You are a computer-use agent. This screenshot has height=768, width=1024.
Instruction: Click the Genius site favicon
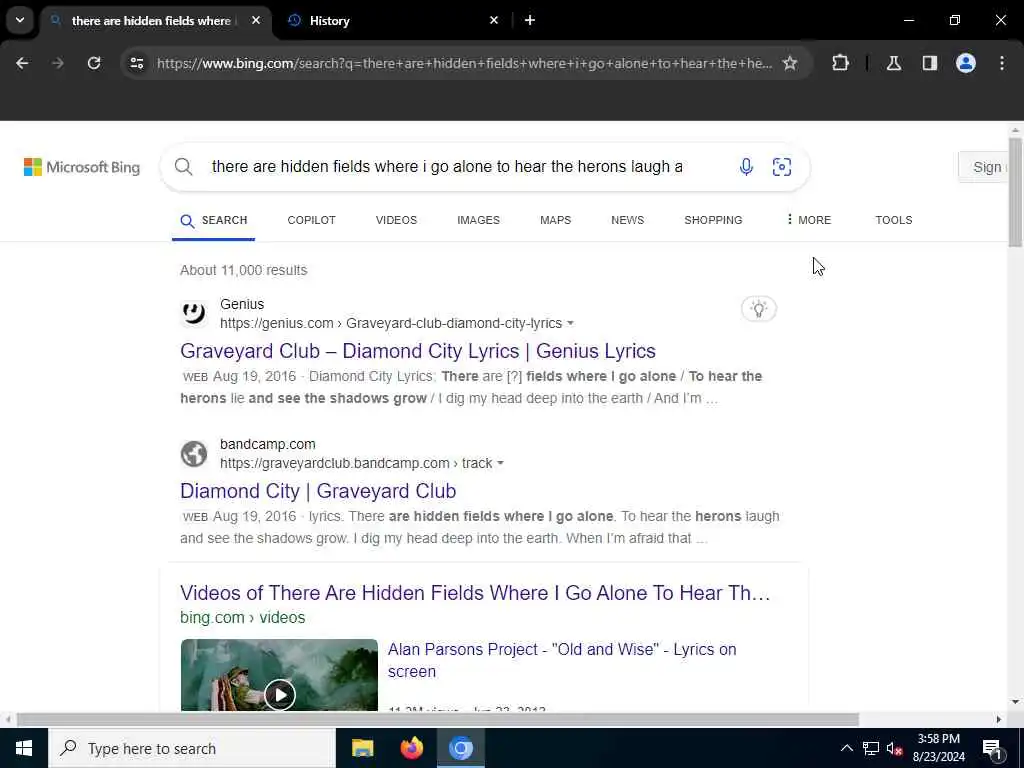[x=194, y=313]
